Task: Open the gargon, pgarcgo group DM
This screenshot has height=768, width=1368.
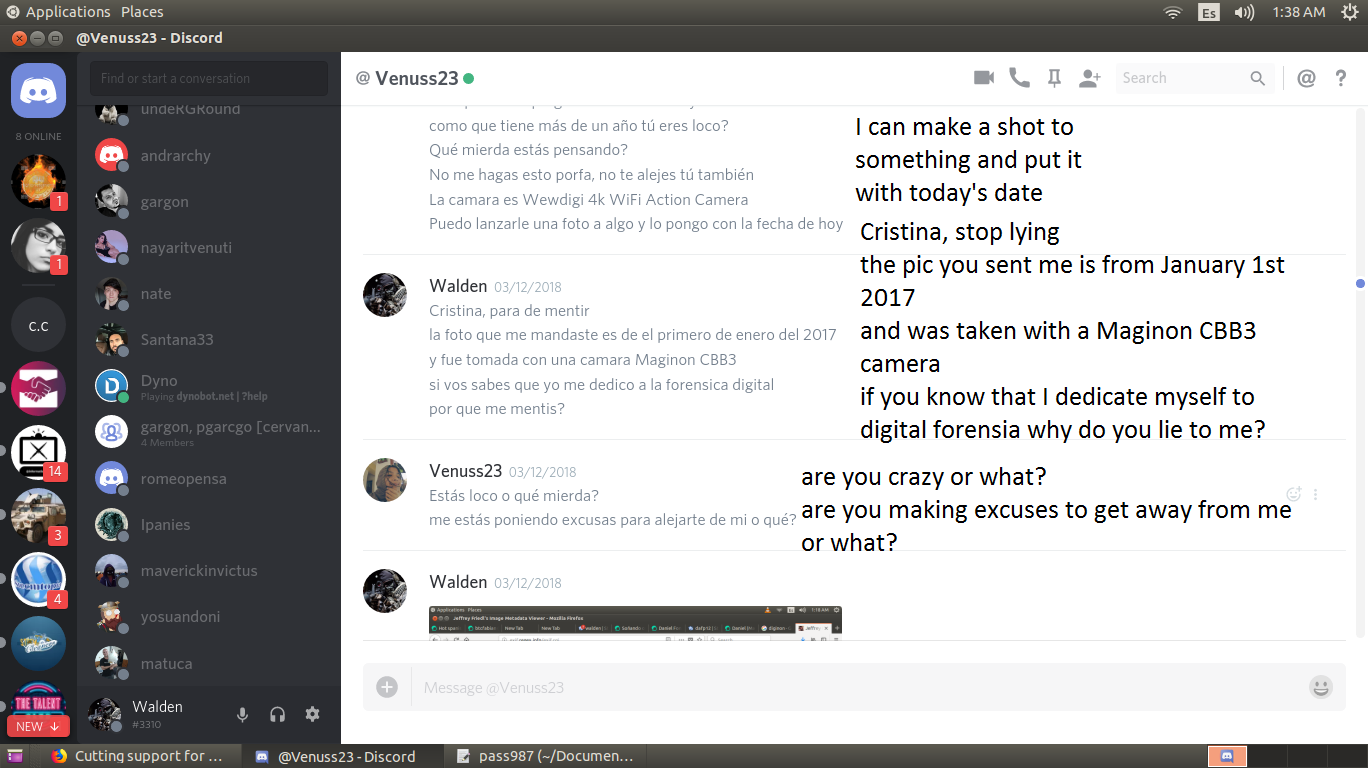Action: 209,432
